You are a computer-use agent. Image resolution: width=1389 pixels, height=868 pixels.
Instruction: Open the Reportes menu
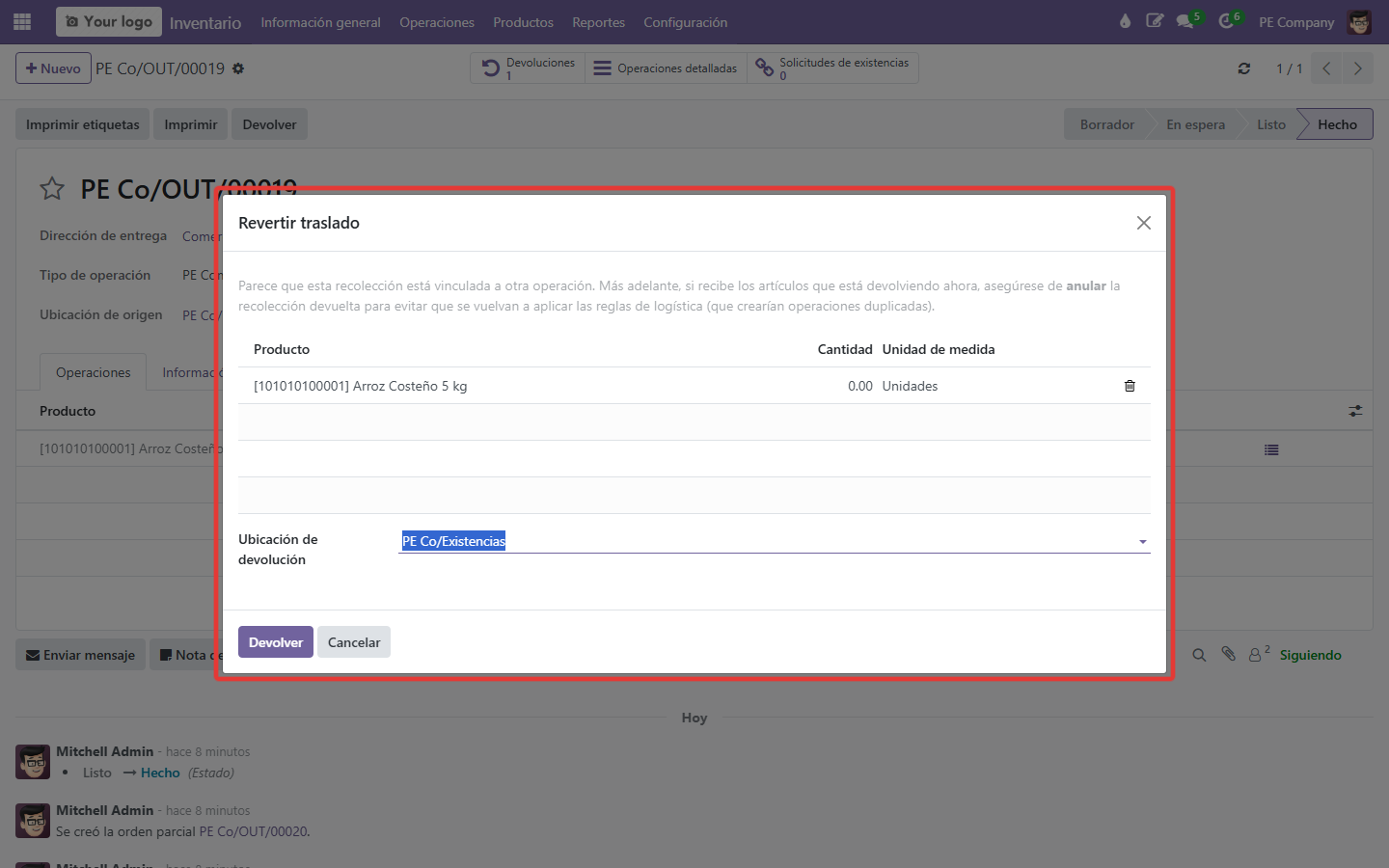click(x=598, y=22)
